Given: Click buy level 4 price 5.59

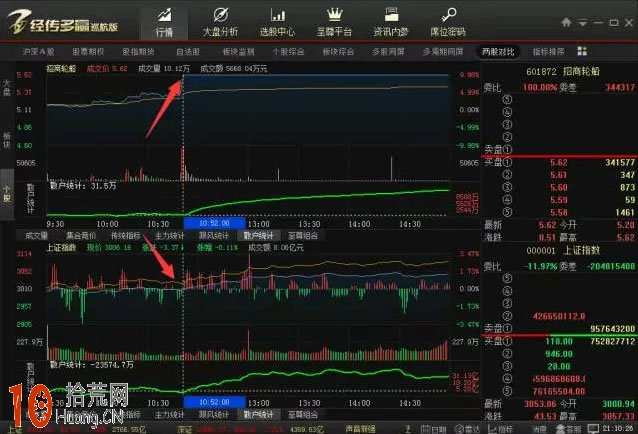Looking at the screenshot, I should click(x=558, y=200).
